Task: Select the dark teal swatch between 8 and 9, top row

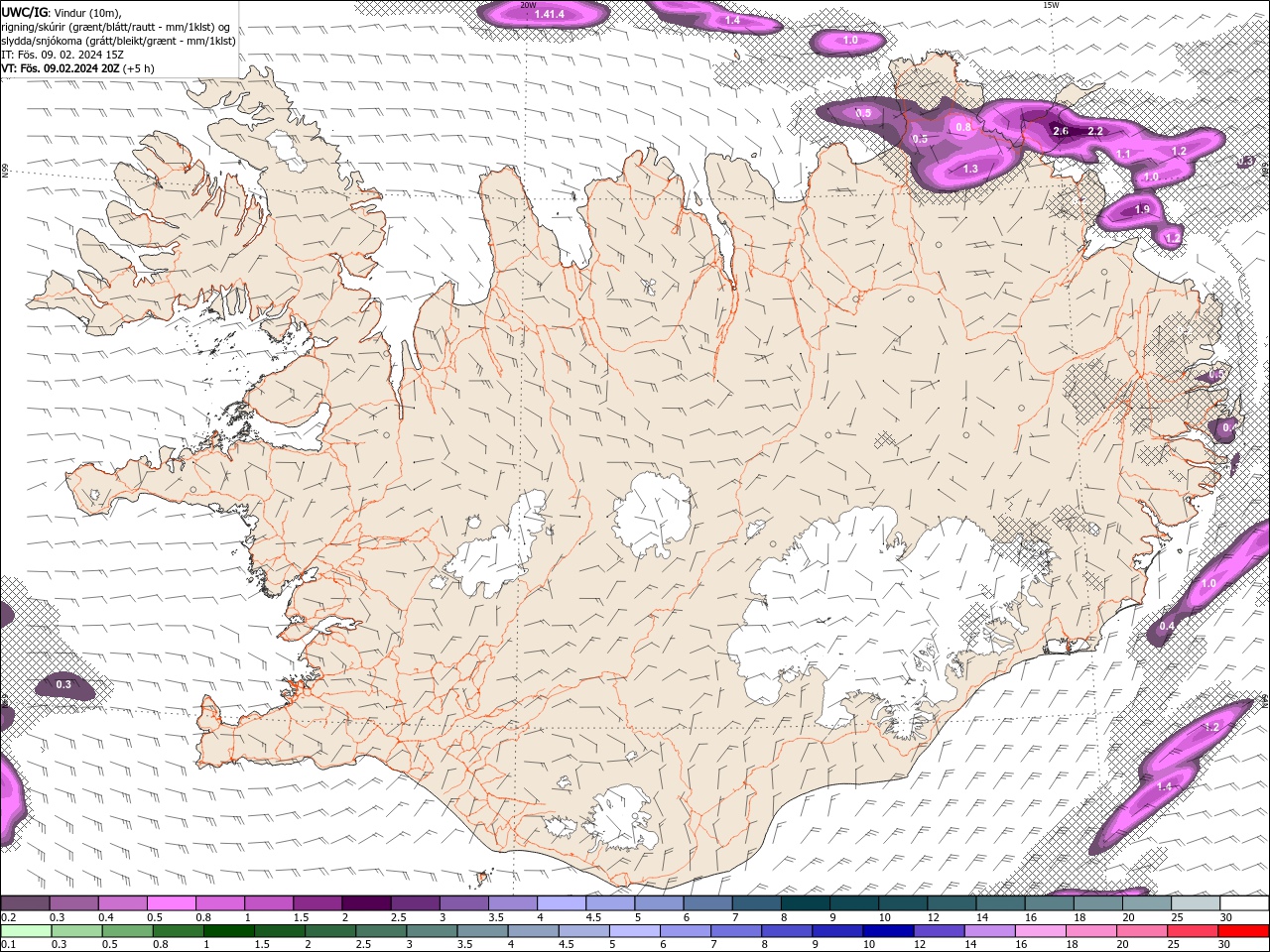Action: pyautogui.click(x=805, y=903)
